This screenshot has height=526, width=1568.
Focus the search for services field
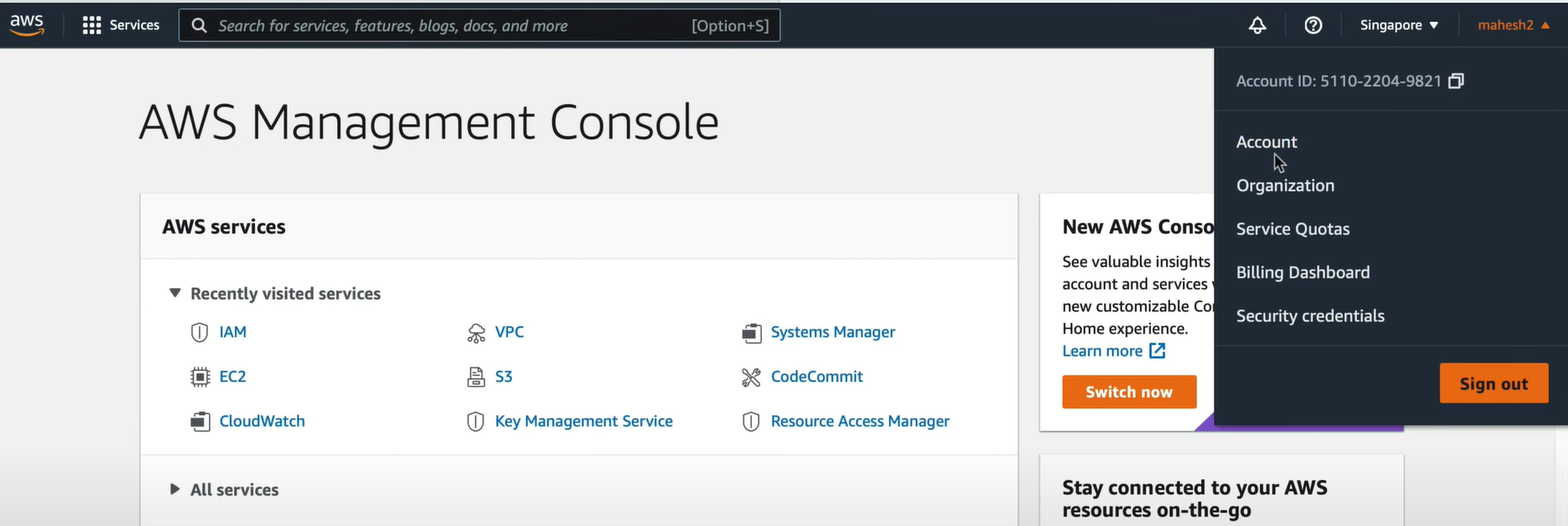pos(480,25)
